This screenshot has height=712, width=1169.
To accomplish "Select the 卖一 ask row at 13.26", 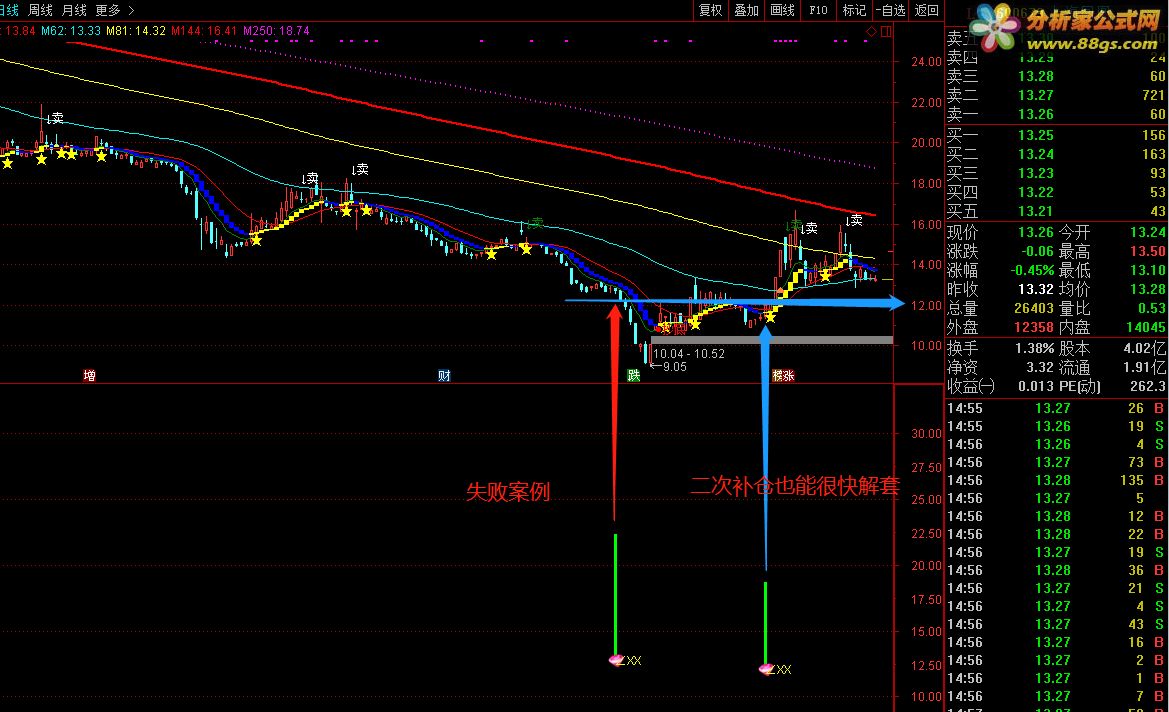I will pyautogui.click(x=1056, y=114).
